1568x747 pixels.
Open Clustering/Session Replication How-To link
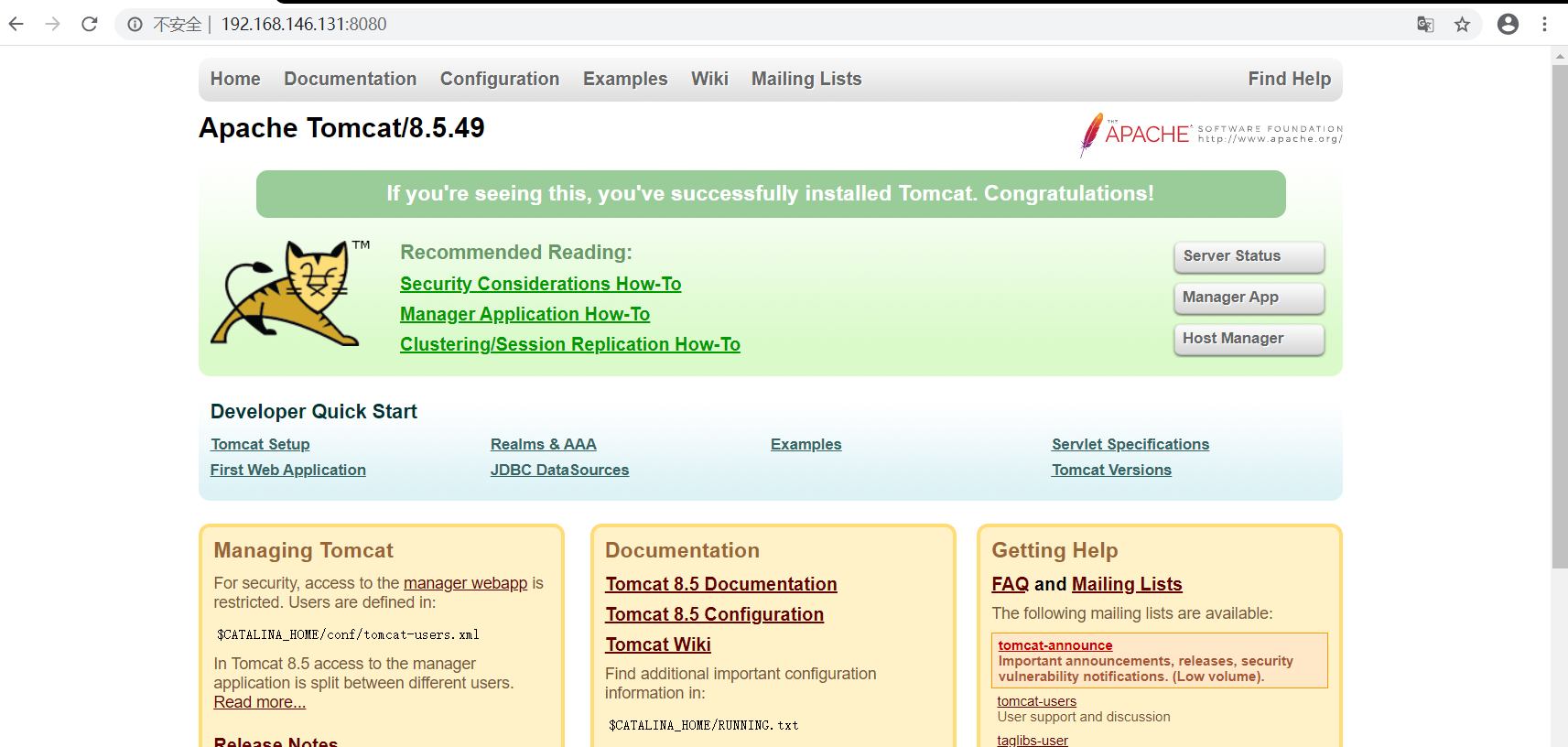click(x=569, y=344)
